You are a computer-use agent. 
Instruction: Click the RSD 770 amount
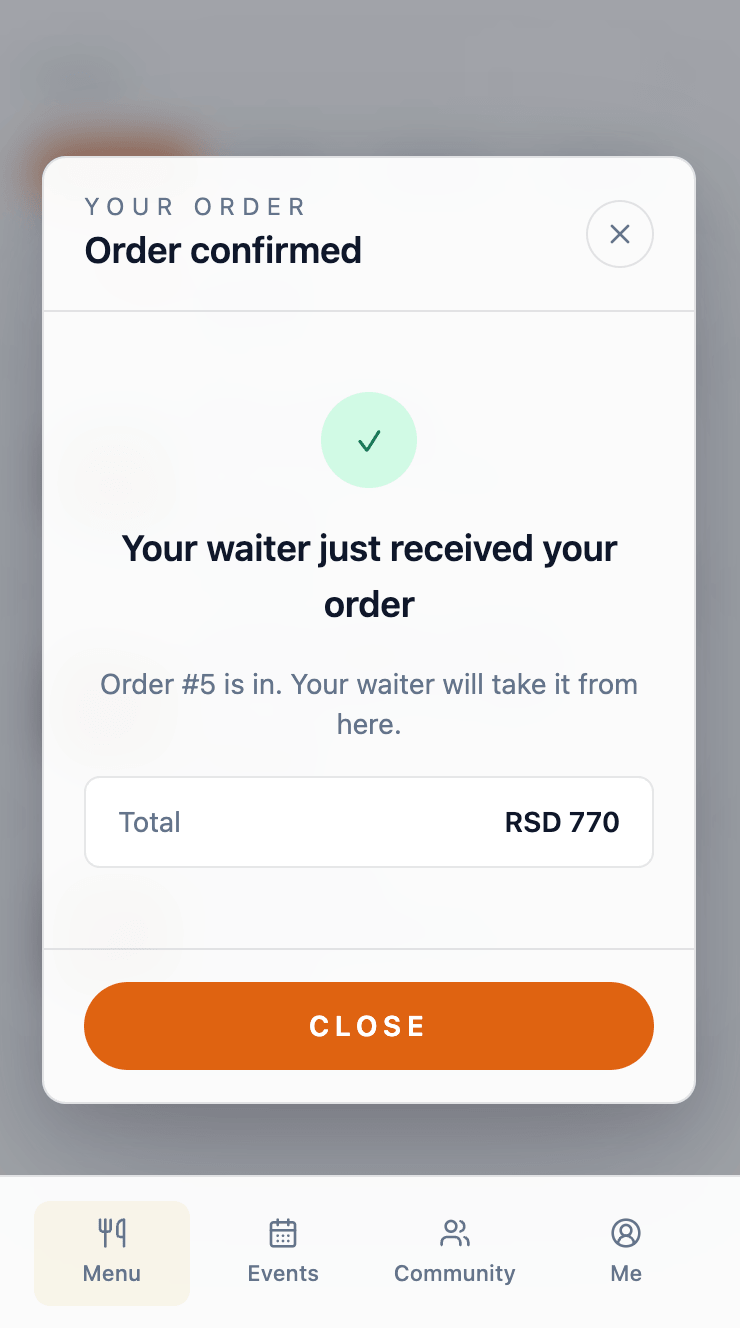(562, 822)
